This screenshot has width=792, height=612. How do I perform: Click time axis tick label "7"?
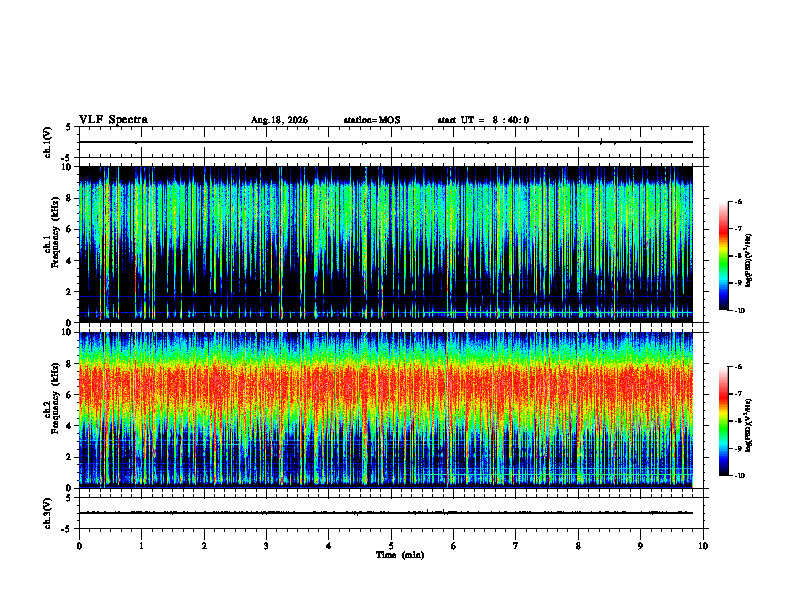click(x=516, y=546)
